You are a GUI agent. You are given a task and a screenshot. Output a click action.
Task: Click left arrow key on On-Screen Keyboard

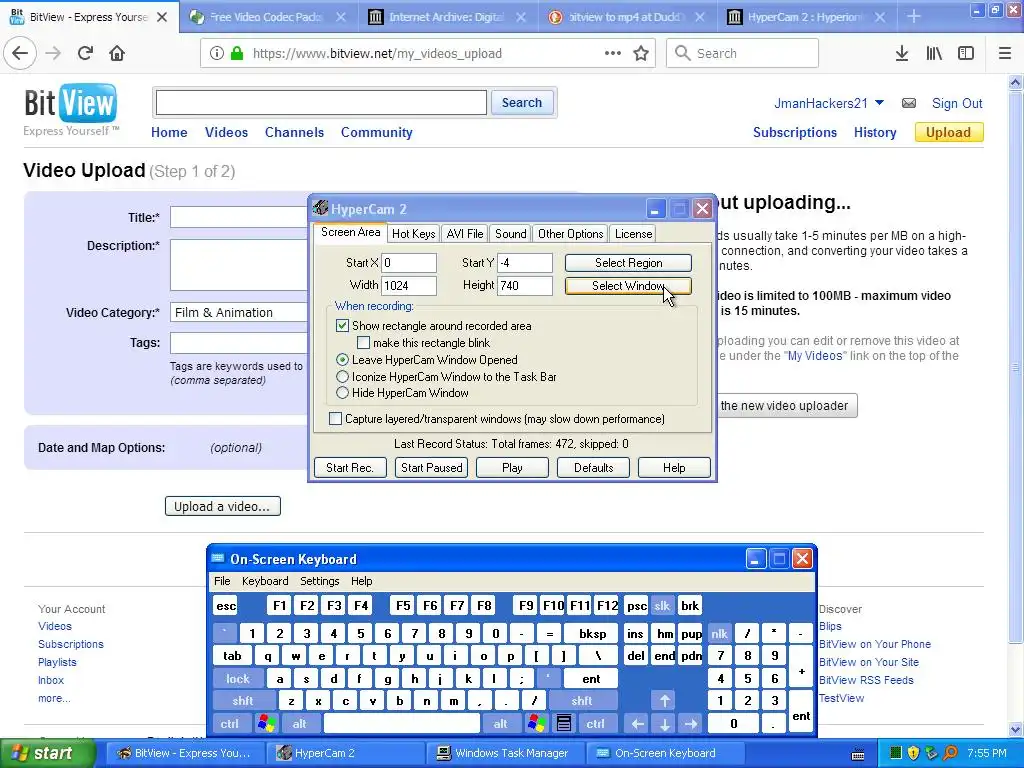pos(637,724)
